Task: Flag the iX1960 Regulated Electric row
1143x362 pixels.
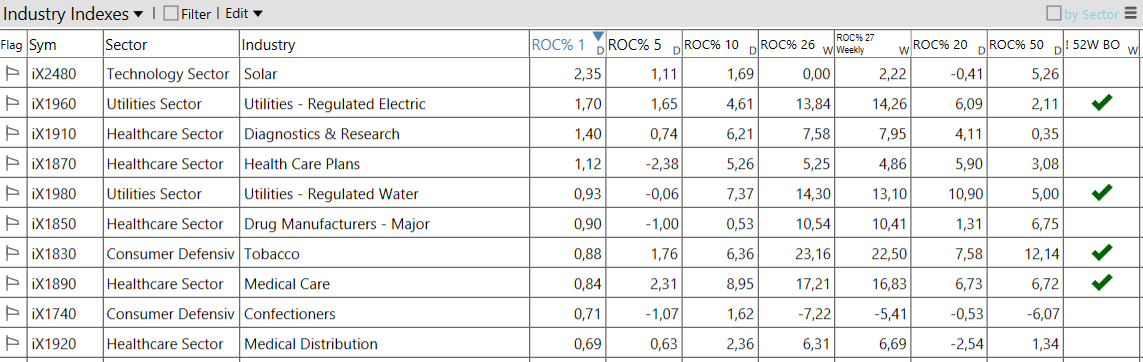Action: [x=12, y=103]
